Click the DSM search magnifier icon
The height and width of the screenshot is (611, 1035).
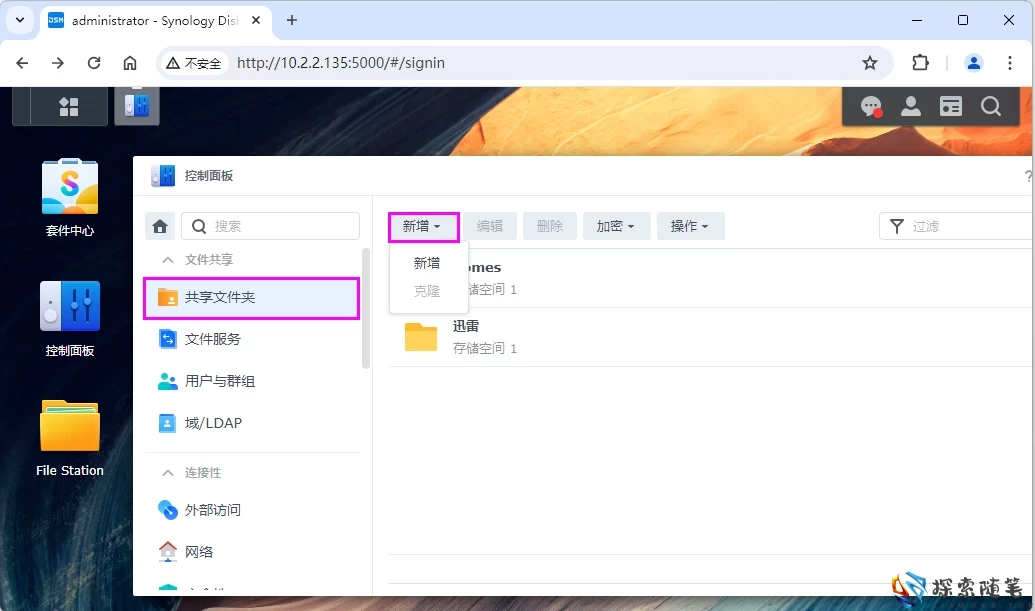(x=989, y=106)
